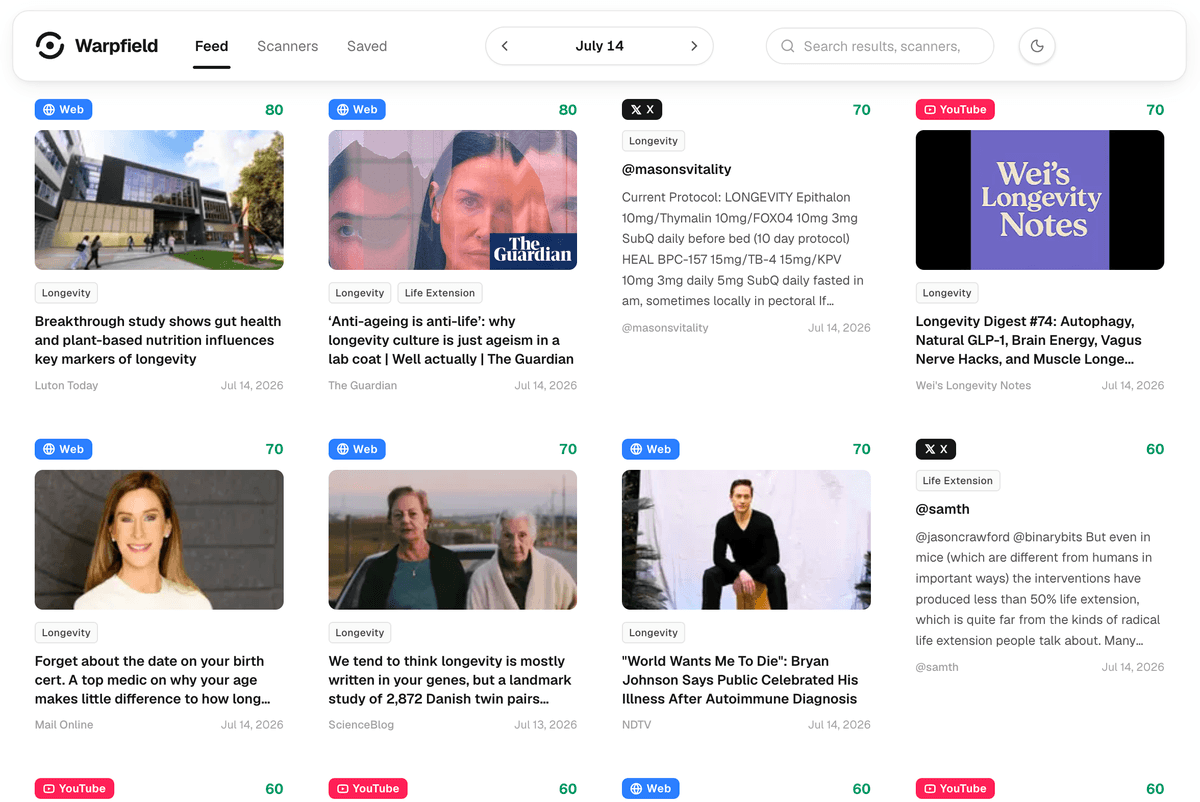1200x802 pixels.
Task: Click the 'ScienceBlog' source name
Action: 361,725
